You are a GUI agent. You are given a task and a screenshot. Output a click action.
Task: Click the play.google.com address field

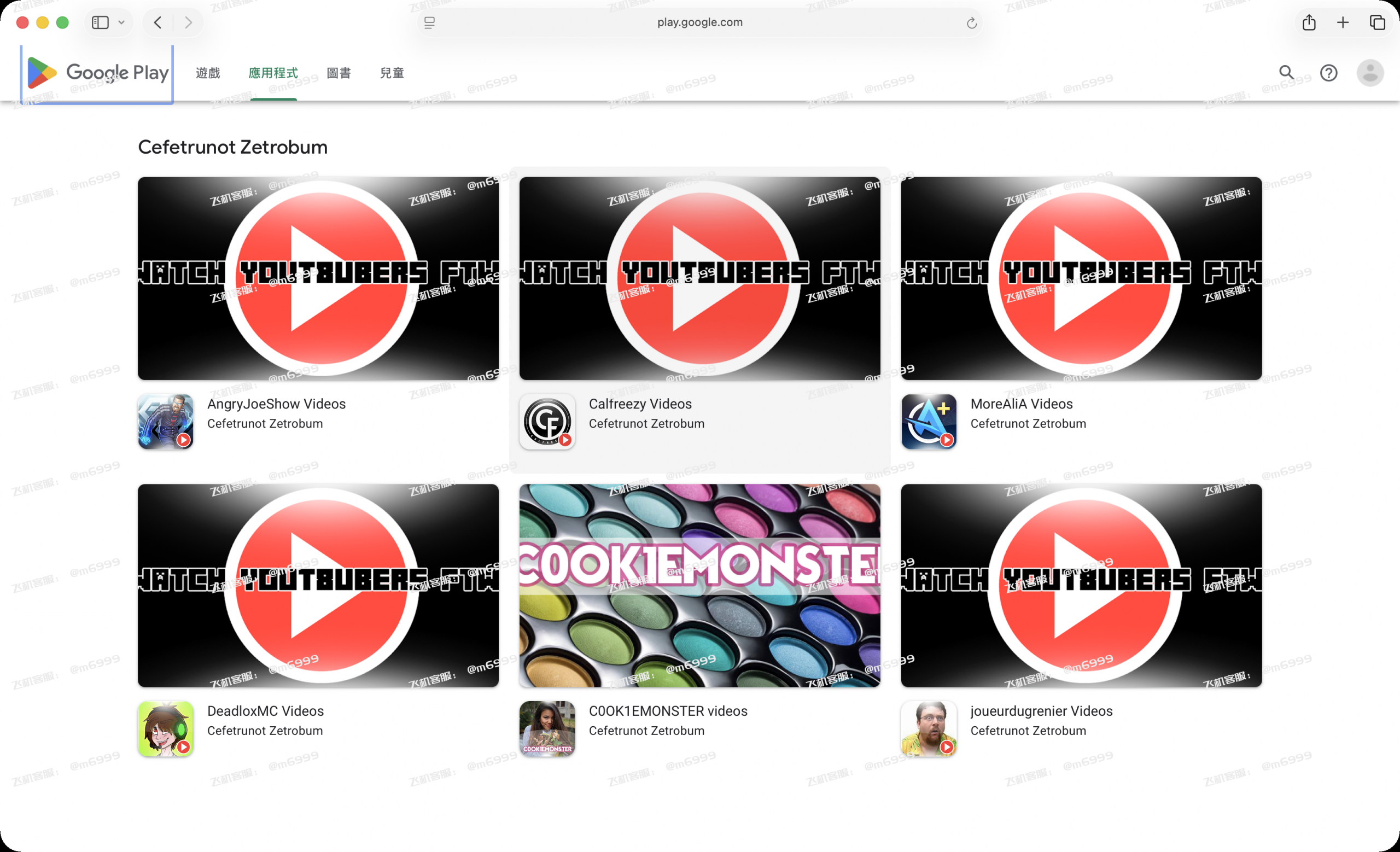(699, 23)
